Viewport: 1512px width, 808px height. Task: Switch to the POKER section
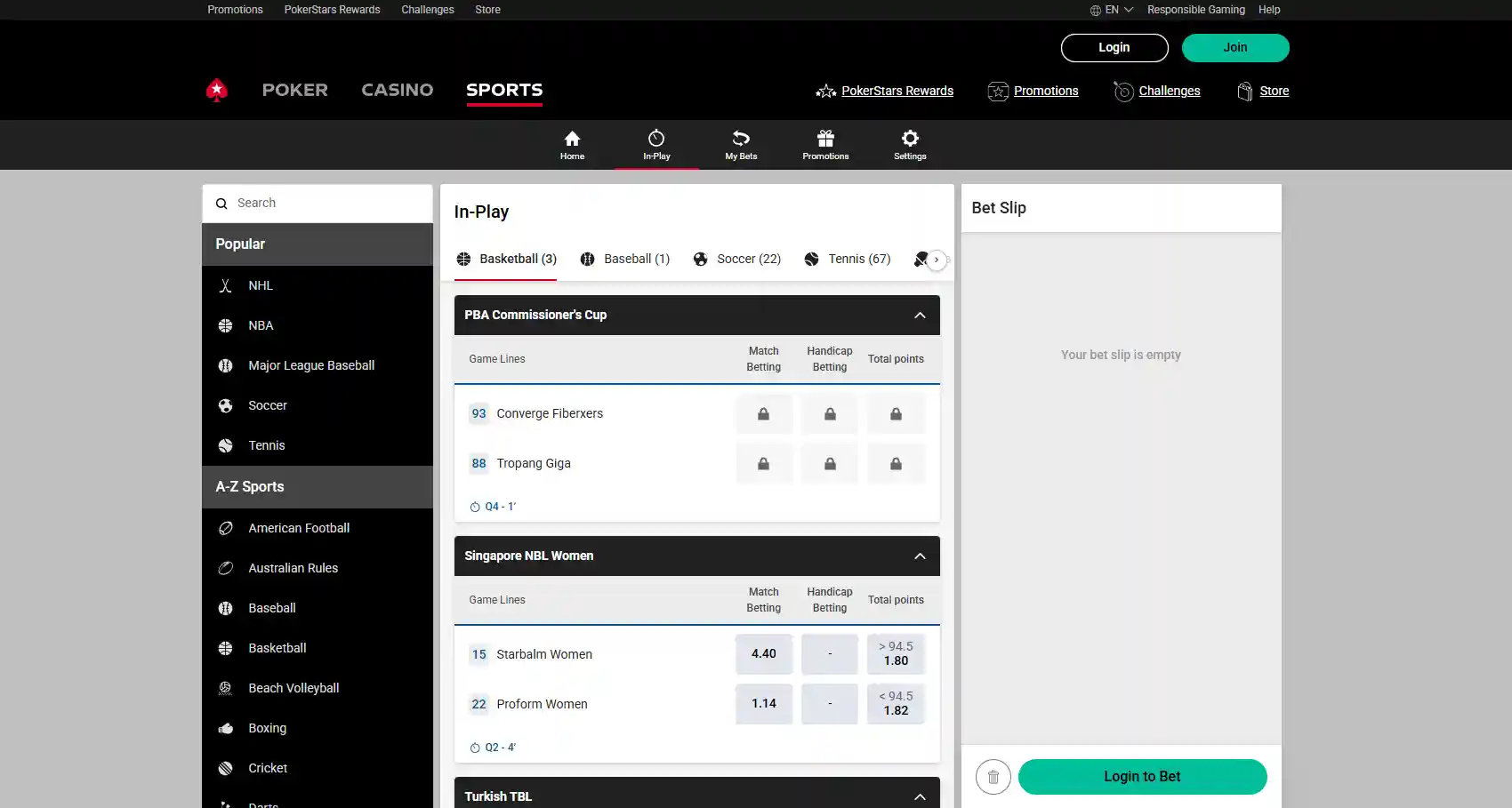pyautogui.click(x=295, y=90)
